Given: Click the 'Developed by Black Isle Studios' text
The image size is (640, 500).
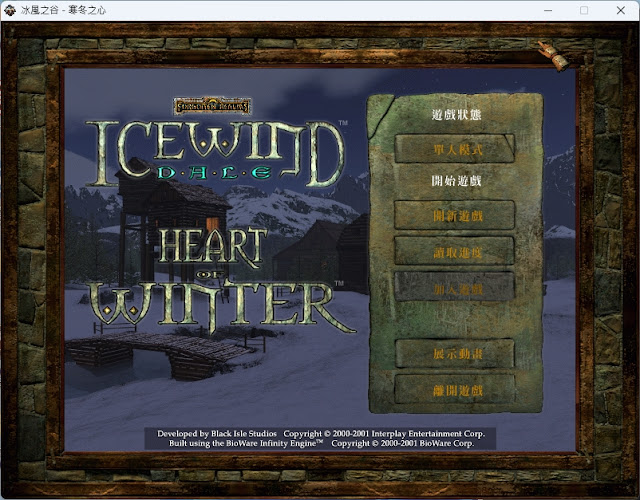Looking at the screenshot, I should click(217, 433).
